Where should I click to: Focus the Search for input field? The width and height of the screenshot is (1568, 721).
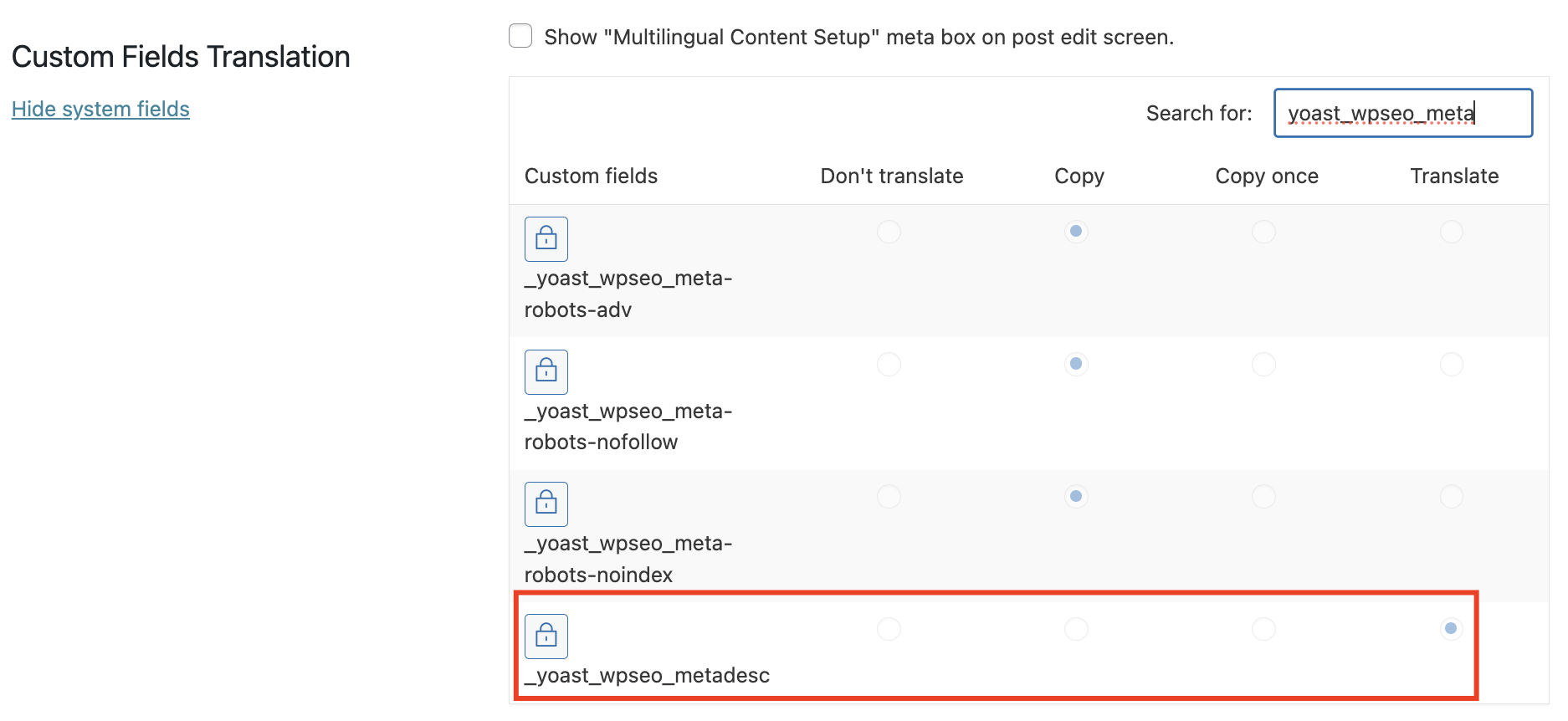tap(1403, 113)
